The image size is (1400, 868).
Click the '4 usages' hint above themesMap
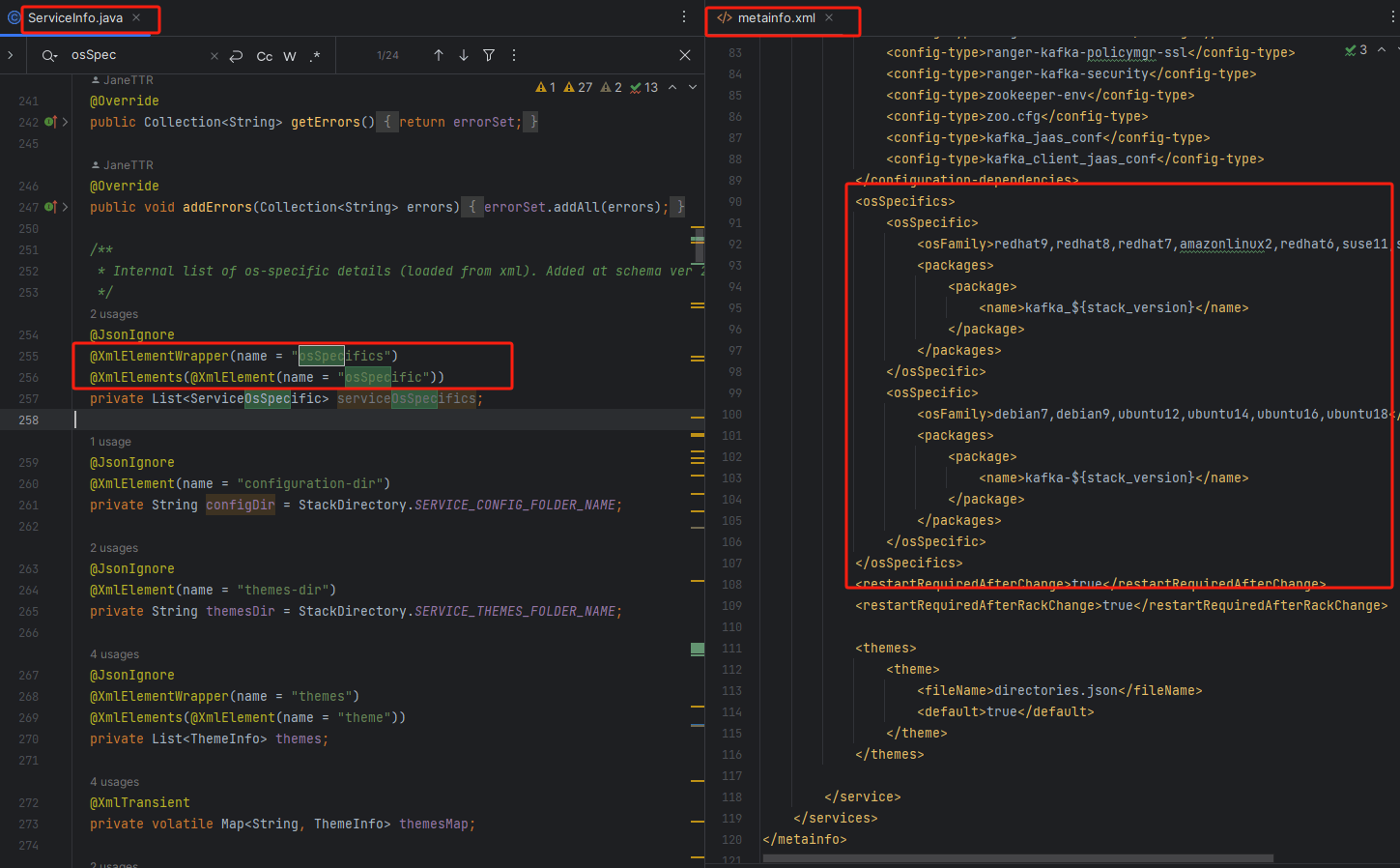114,782
